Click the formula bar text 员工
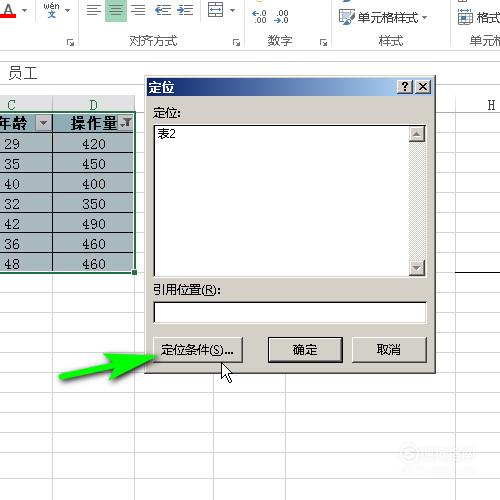The image size is (500, 500). pyautogui.click(x=23, y=73)
